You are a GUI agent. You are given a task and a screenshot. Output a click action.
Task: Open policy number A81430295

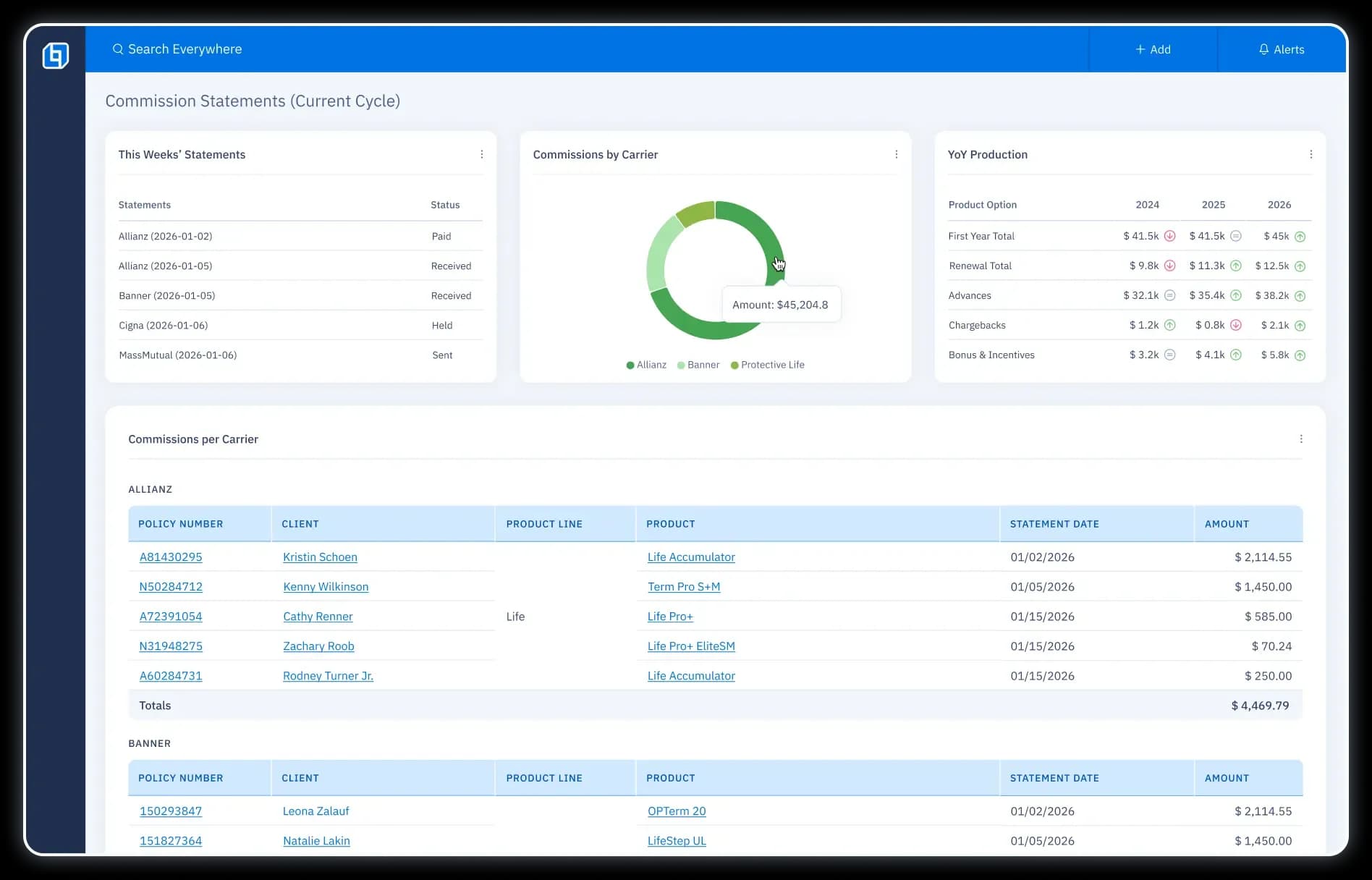(171, 557)
